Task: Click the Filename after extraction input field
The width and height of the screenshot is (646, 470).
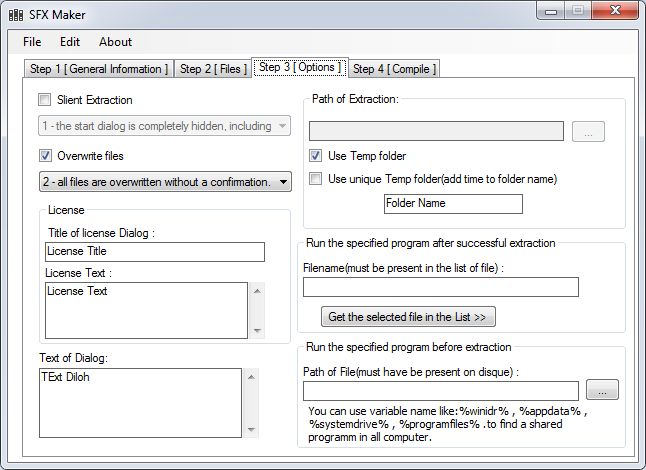Action: (x=441, y=287)
